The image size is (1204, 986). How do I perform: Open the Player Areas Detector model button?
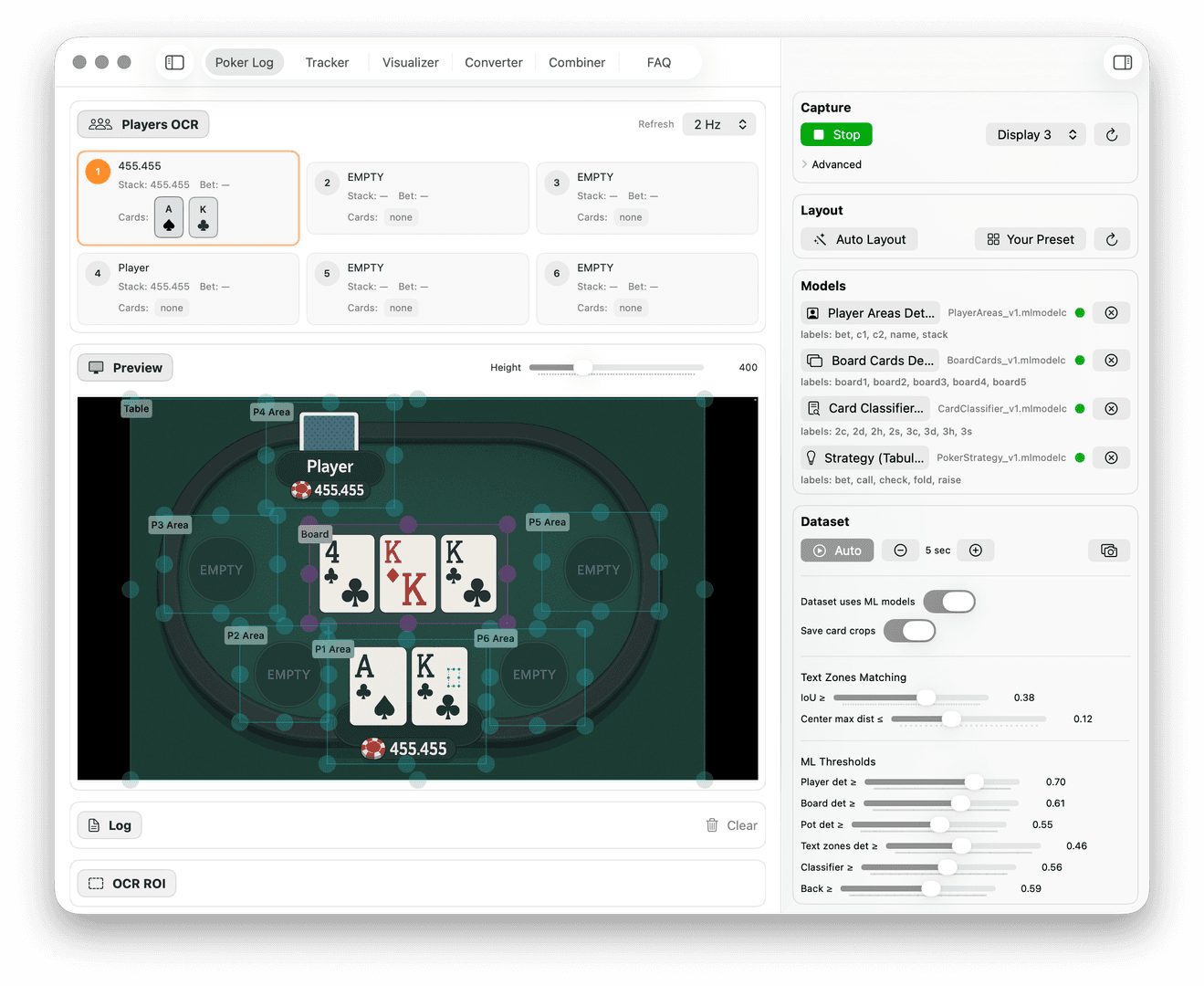coord(870,312)
